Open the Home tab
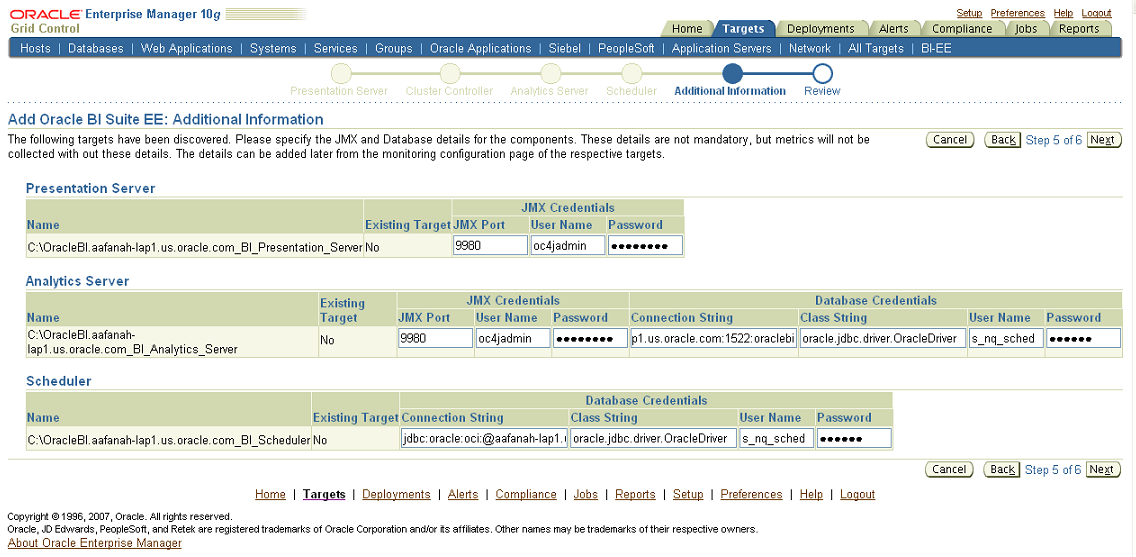This screenshot has width=1136, height=557. pos(687,29)
